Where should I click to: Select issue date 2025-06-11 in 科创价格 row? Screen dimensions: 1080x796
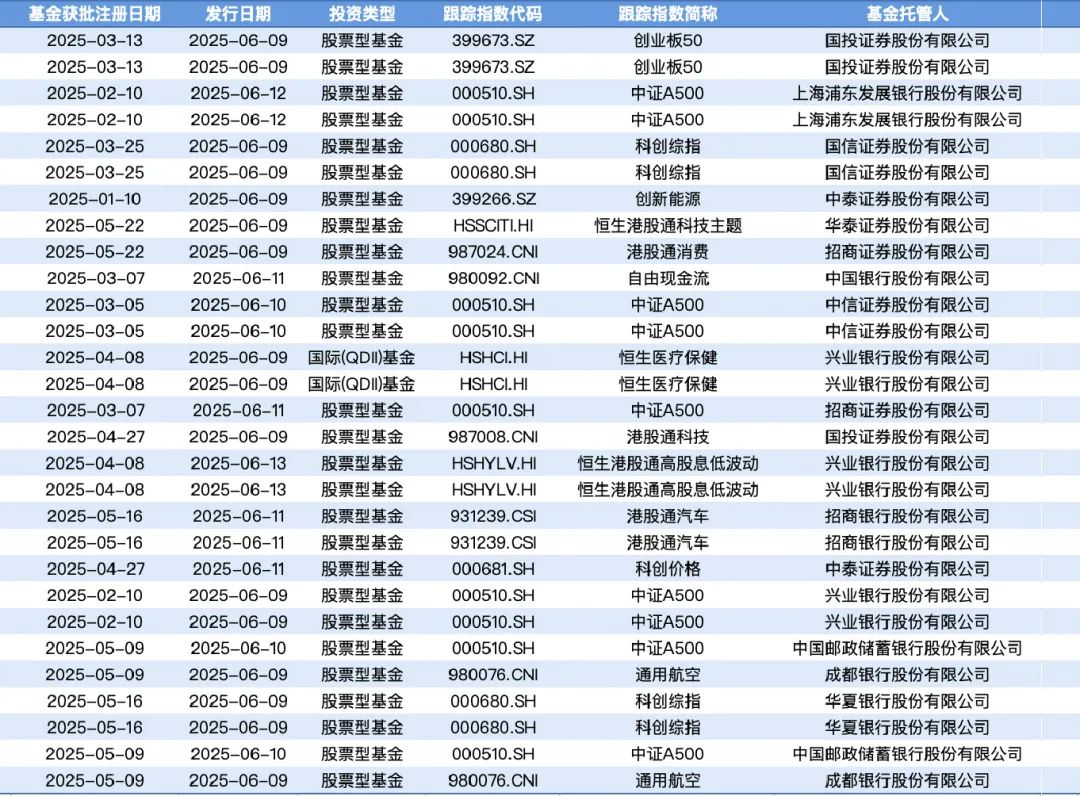pyautogui.click(x=238, y=569)
